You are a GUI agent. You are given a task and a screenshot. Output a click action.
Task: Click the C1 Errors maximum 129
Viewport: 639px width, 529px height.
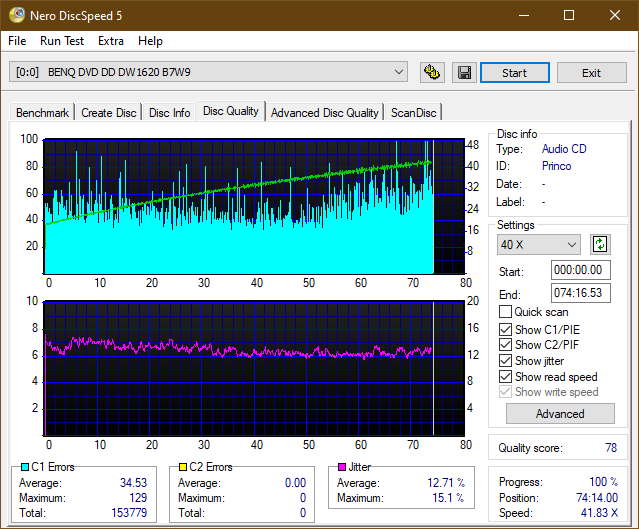pos(138,498)
